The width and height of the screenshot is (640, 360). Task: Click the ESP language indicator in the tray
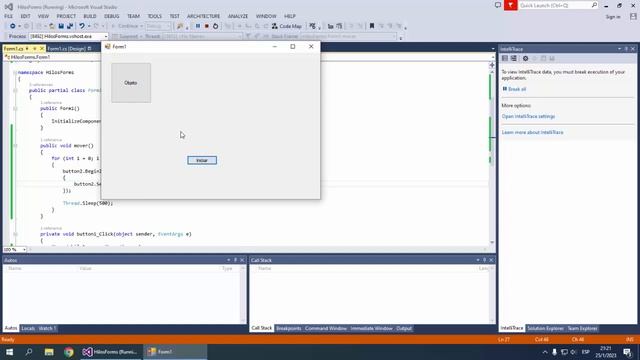pyautogui.click(x=586, y=352)
